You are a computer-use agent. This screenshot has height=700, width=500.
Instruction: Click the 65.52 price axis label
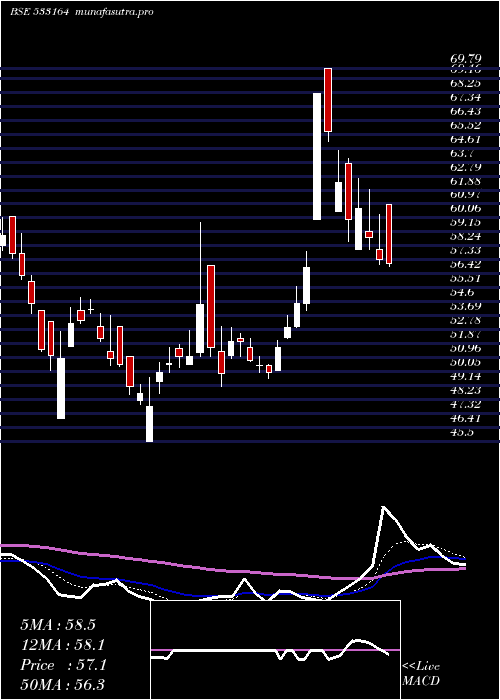(465, 125)
